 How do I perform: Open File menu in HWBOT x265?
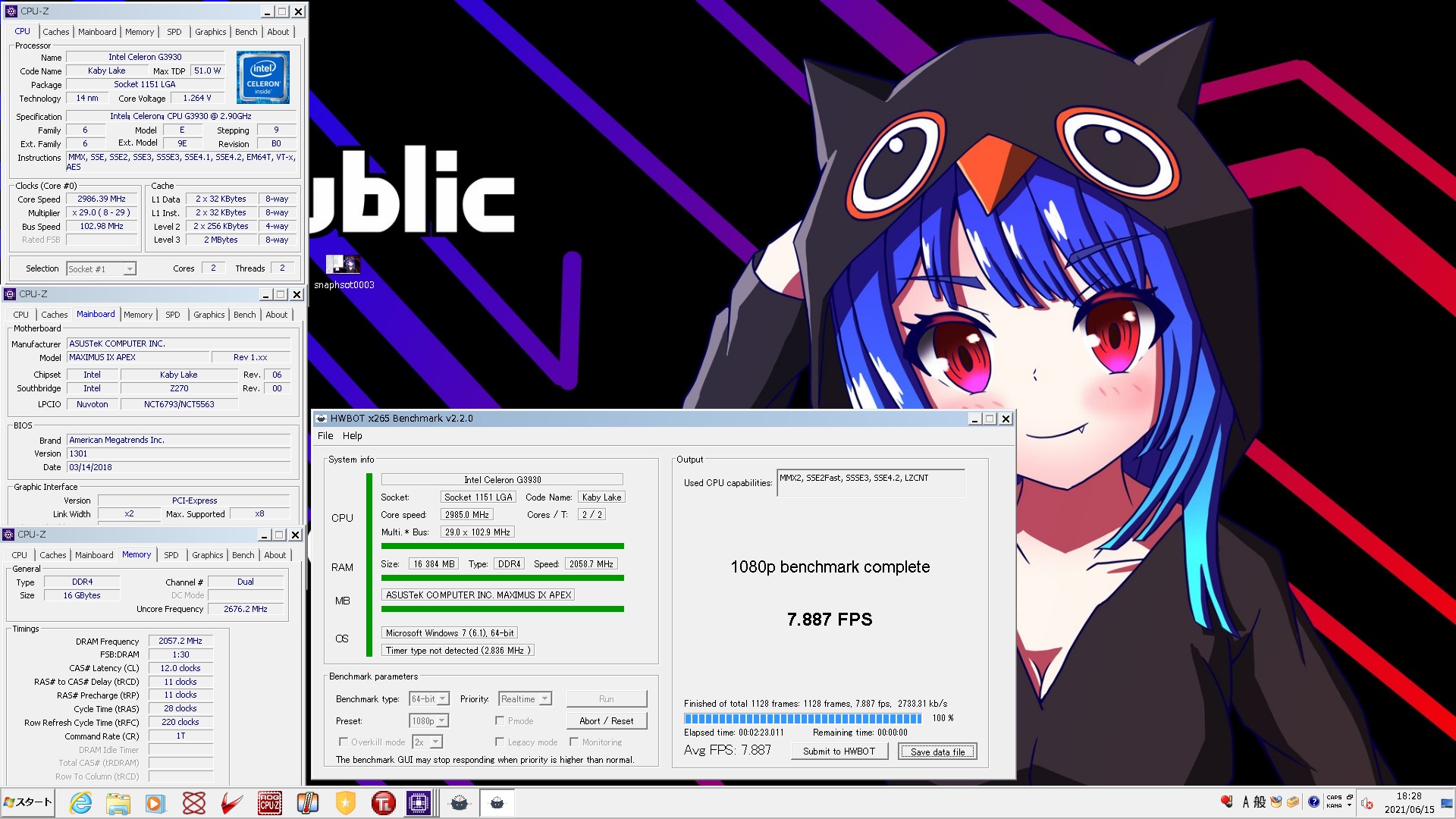tap(325, 436)
